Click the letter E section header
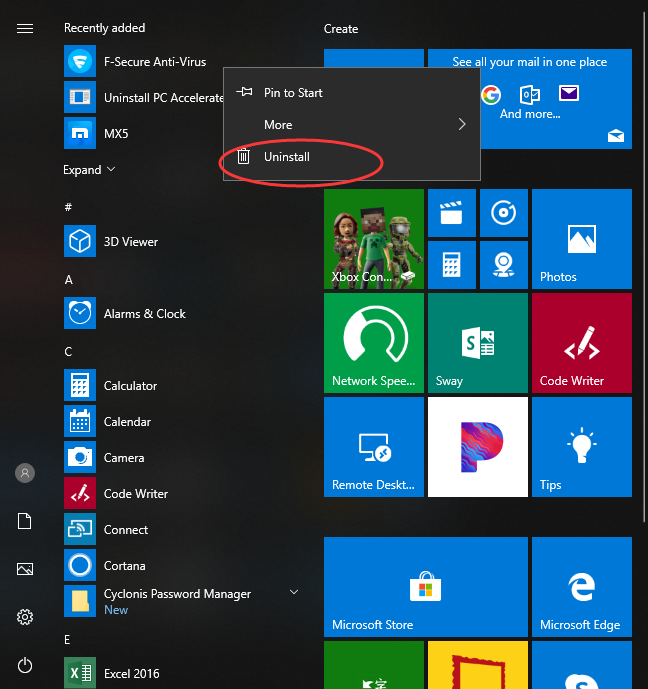The image size is (648, 689). click(67, 640)
